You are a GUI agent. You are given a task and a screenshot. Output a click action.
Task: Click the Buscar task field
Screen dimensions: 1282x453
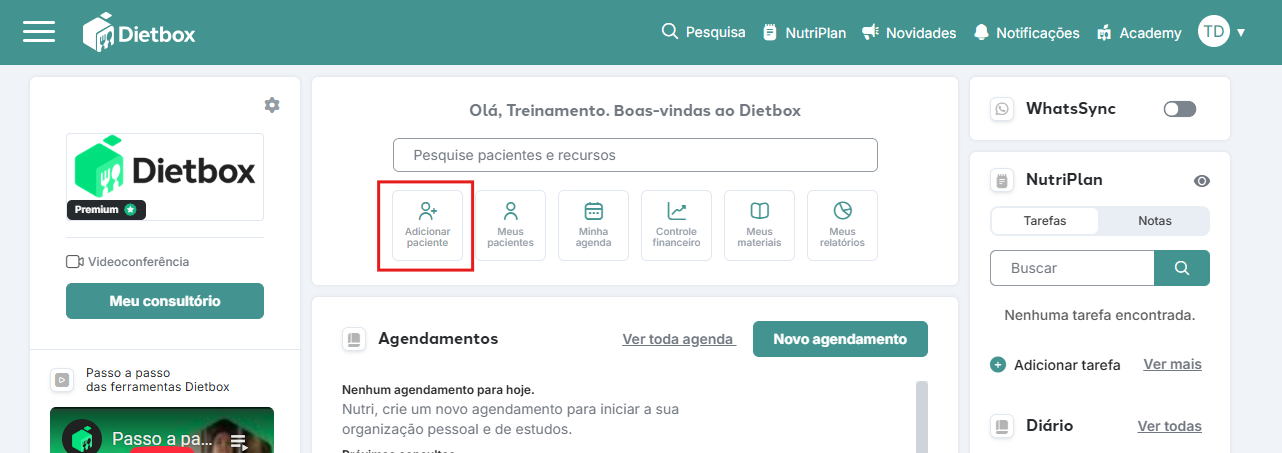point(1072,268)
